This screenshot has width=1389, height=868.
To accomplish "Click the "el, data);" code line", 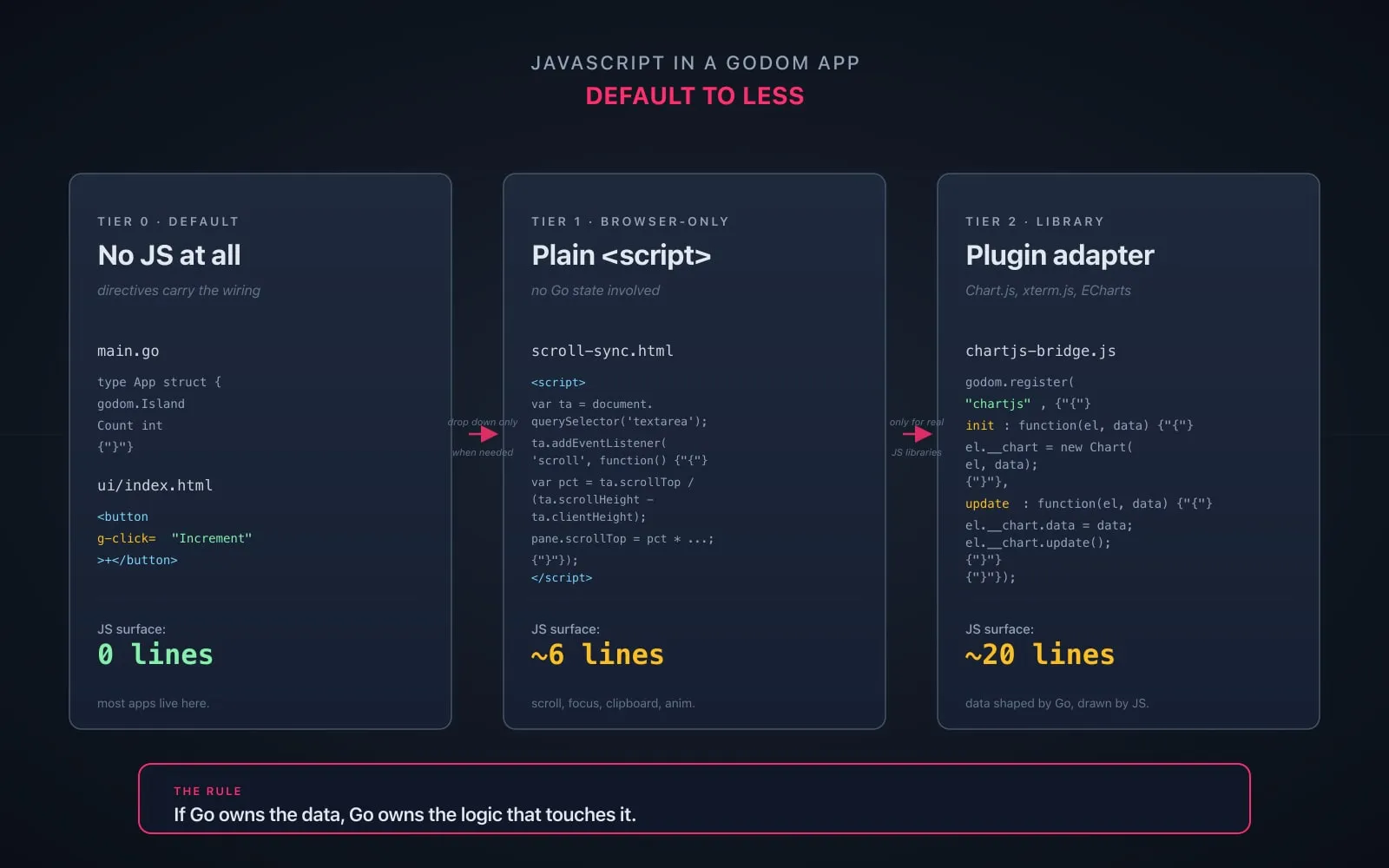I will point(1002,464).
